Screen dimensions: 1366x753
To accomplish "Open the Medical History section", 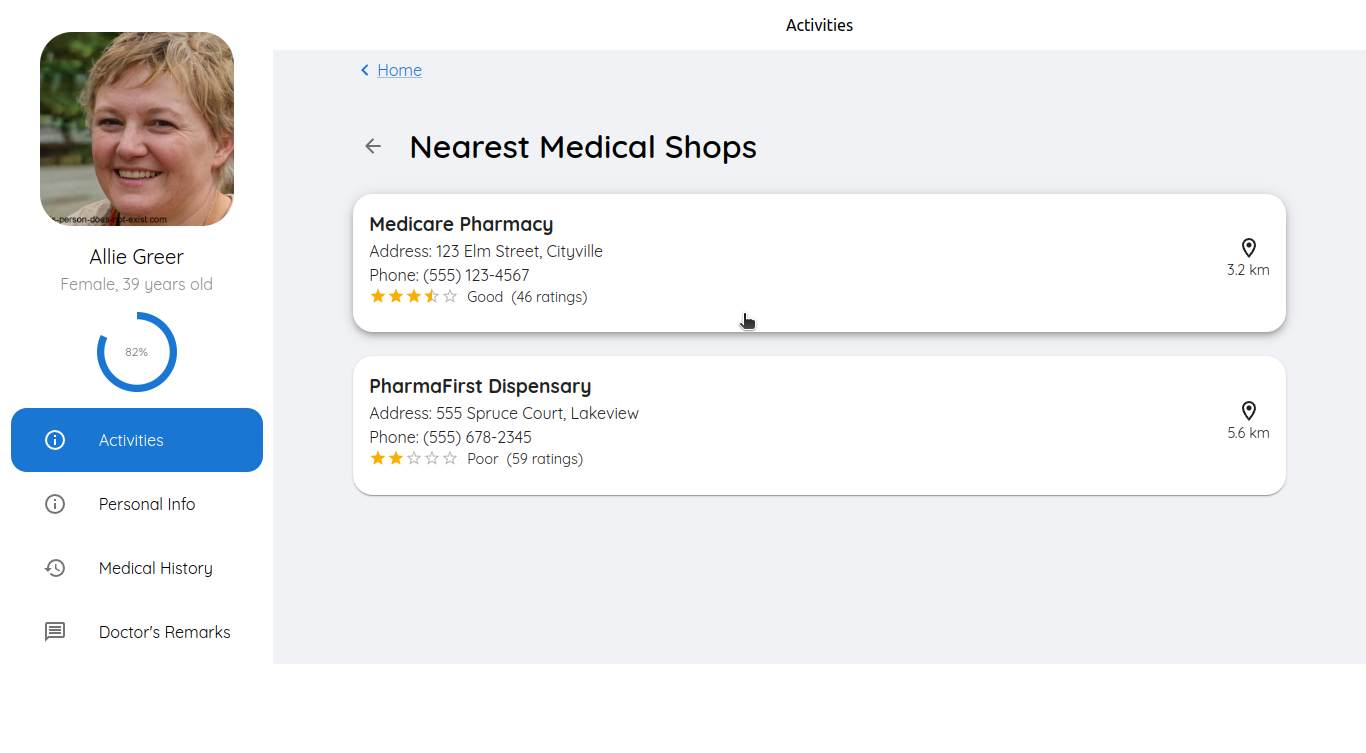I will pyautogui.click(x=156, y=568).
